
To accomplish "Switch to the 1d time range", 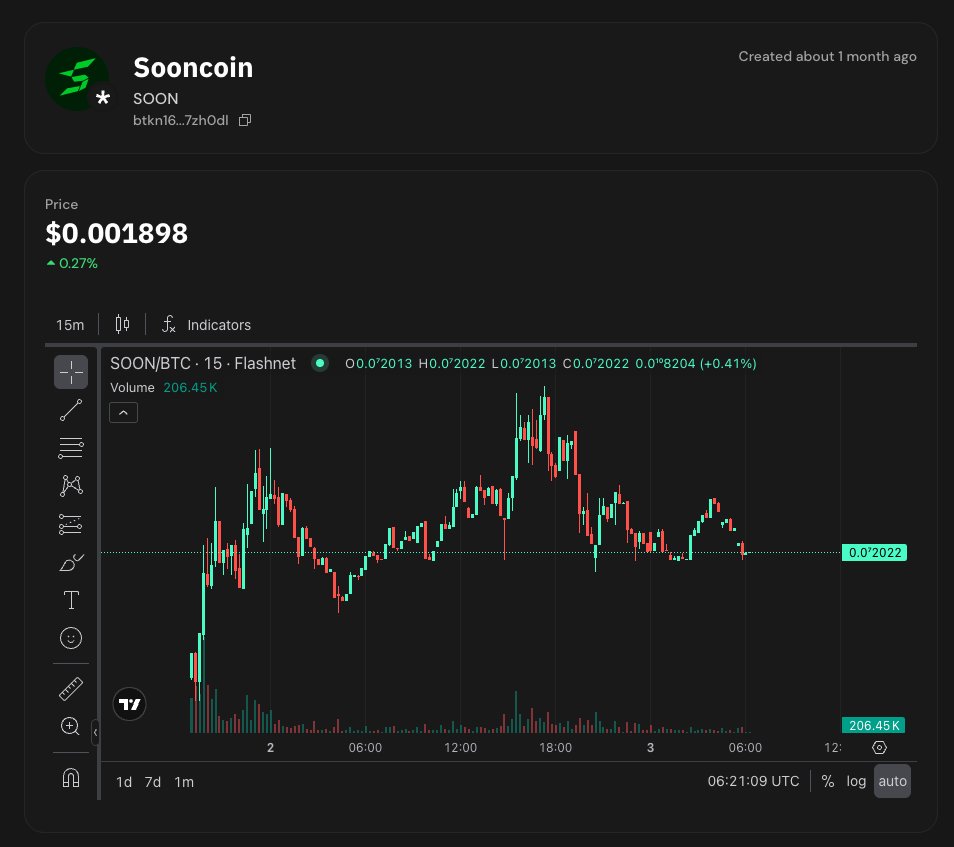I will pyautogui.click(x=124, y=781).
